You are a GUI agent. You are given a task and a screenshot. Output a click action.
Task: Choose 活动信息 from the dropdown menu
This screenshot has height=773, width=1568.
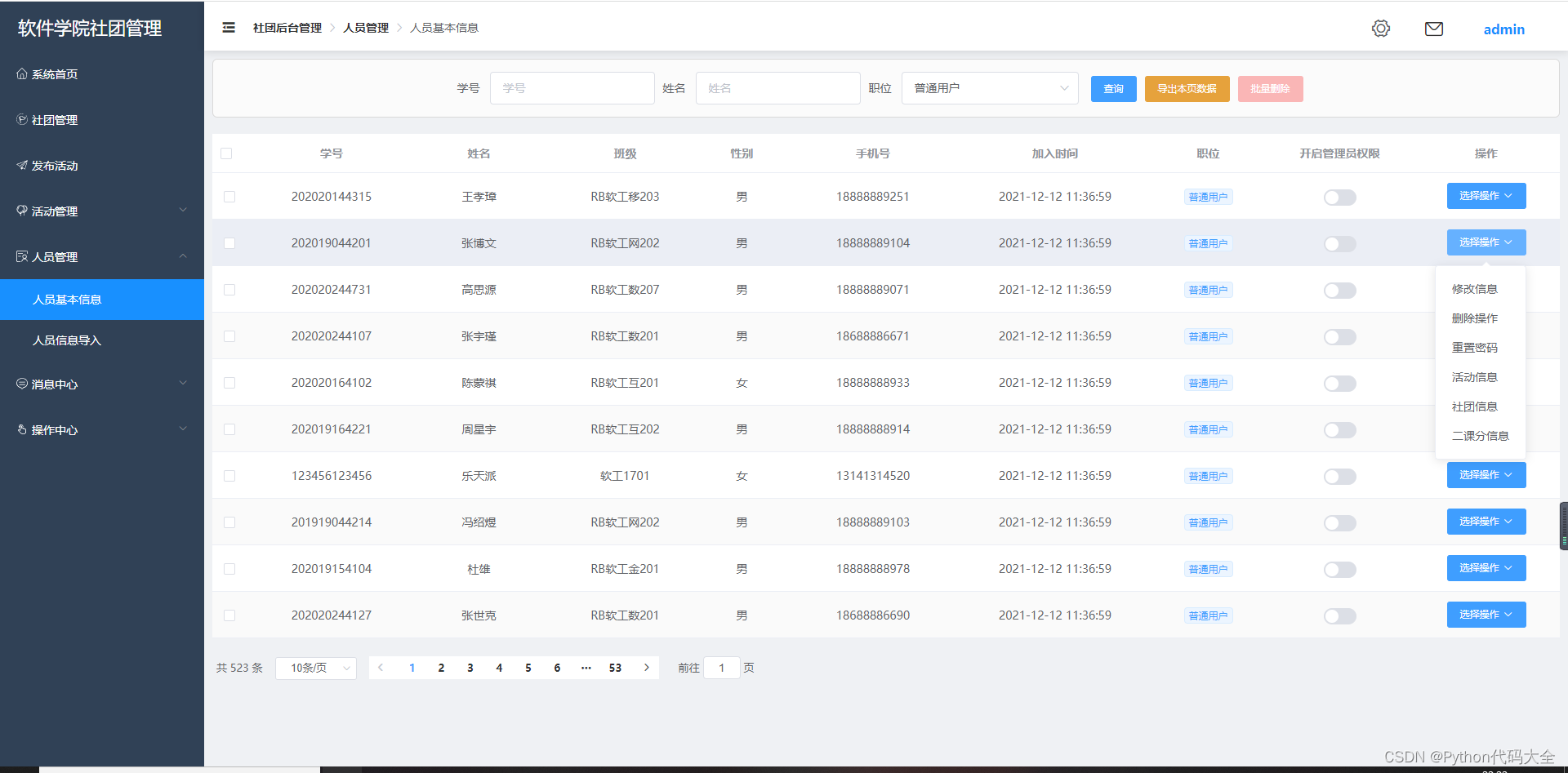pyautogui.click(x=1480, y=377)
